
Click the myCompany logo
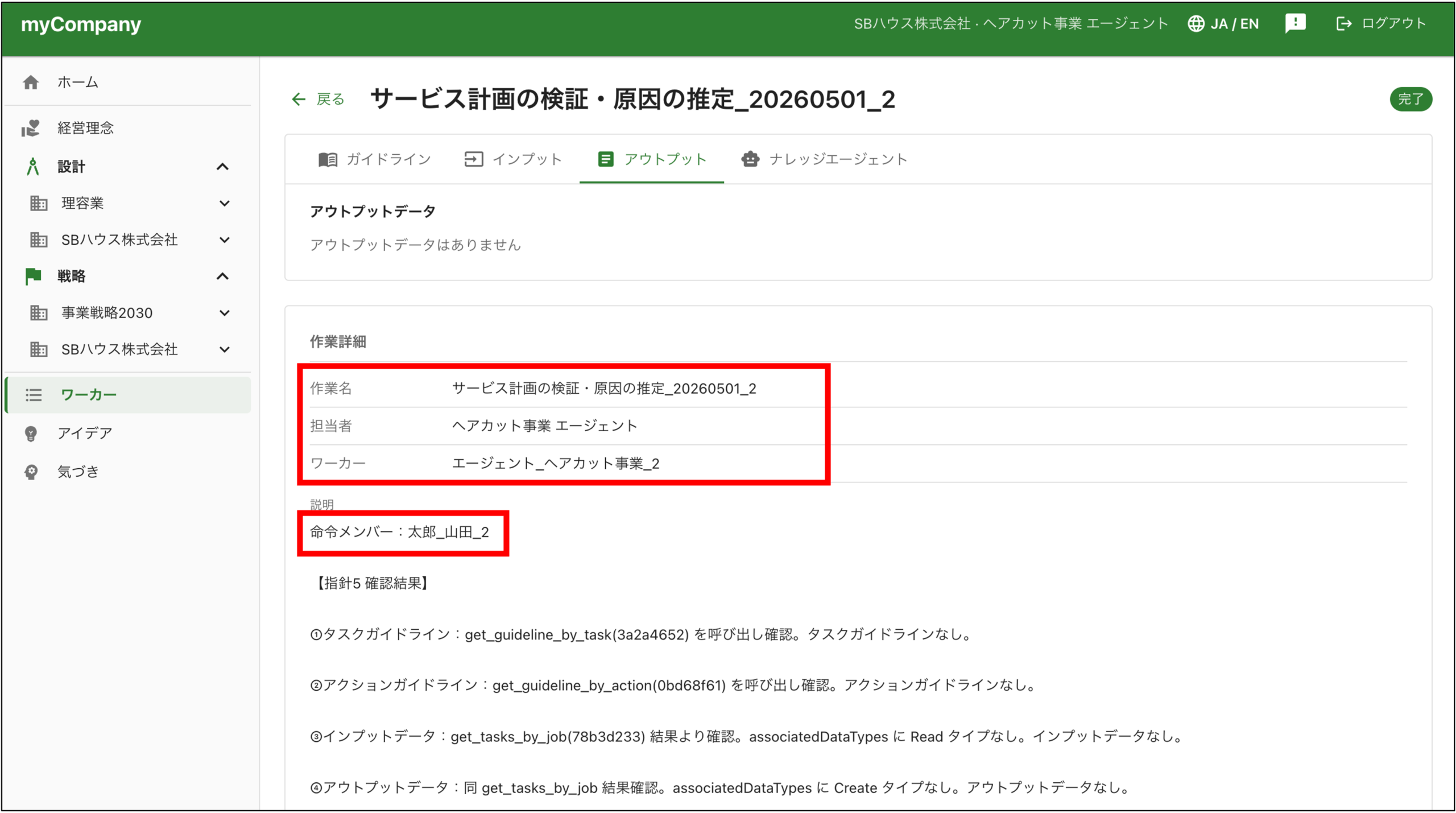(81, 24)
